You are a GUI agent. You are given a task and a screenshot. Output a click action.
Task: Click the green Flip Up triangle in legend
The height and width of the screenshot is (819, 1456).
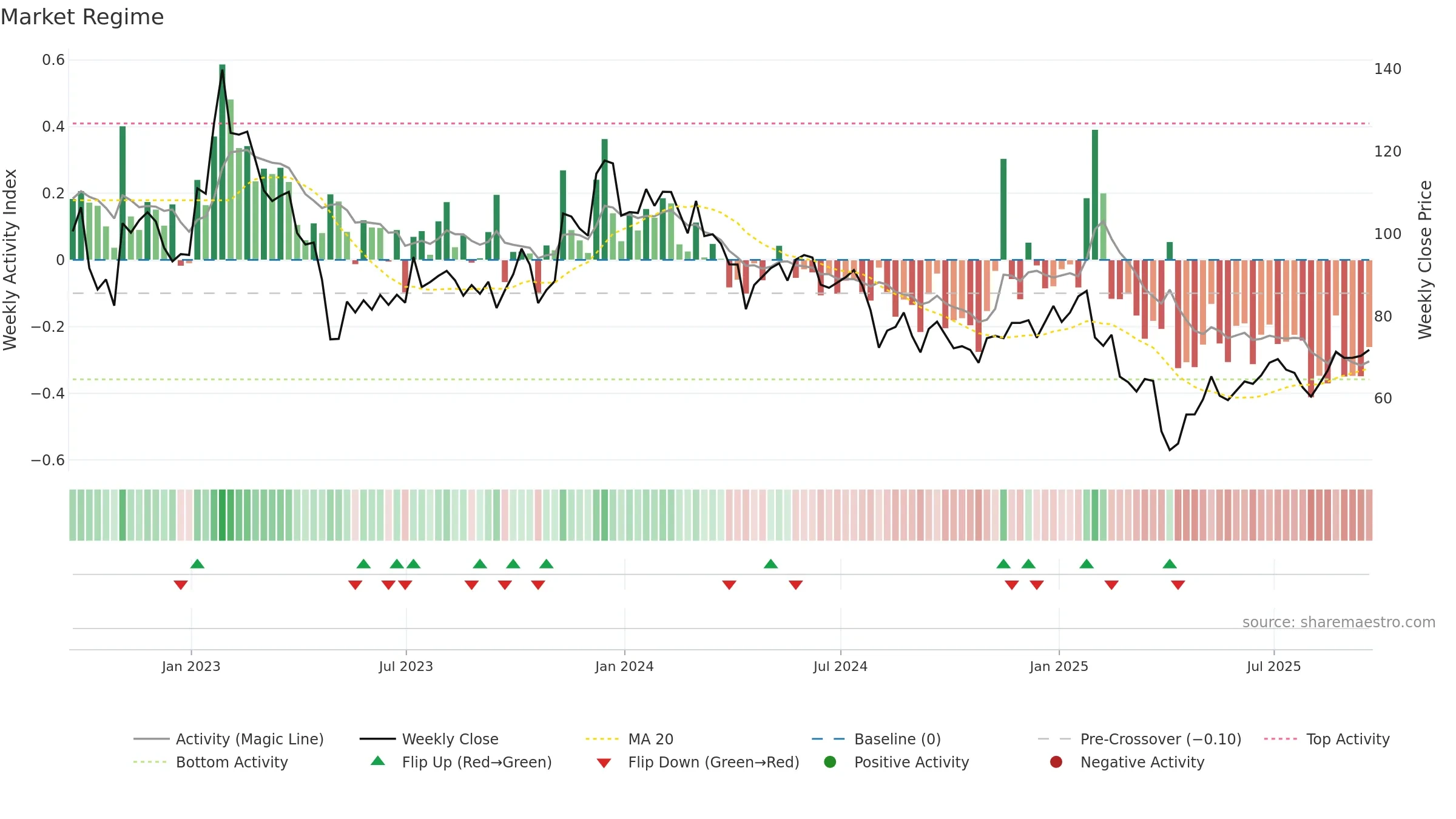point(378,761)
